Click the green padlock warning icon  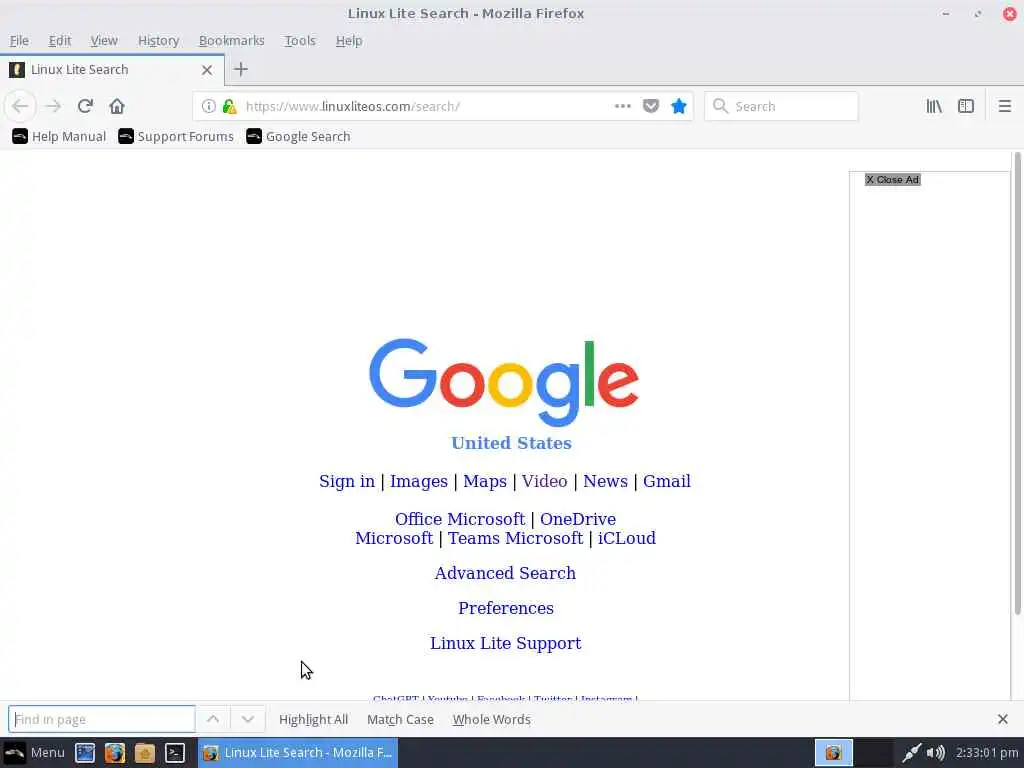coord(229,106)
